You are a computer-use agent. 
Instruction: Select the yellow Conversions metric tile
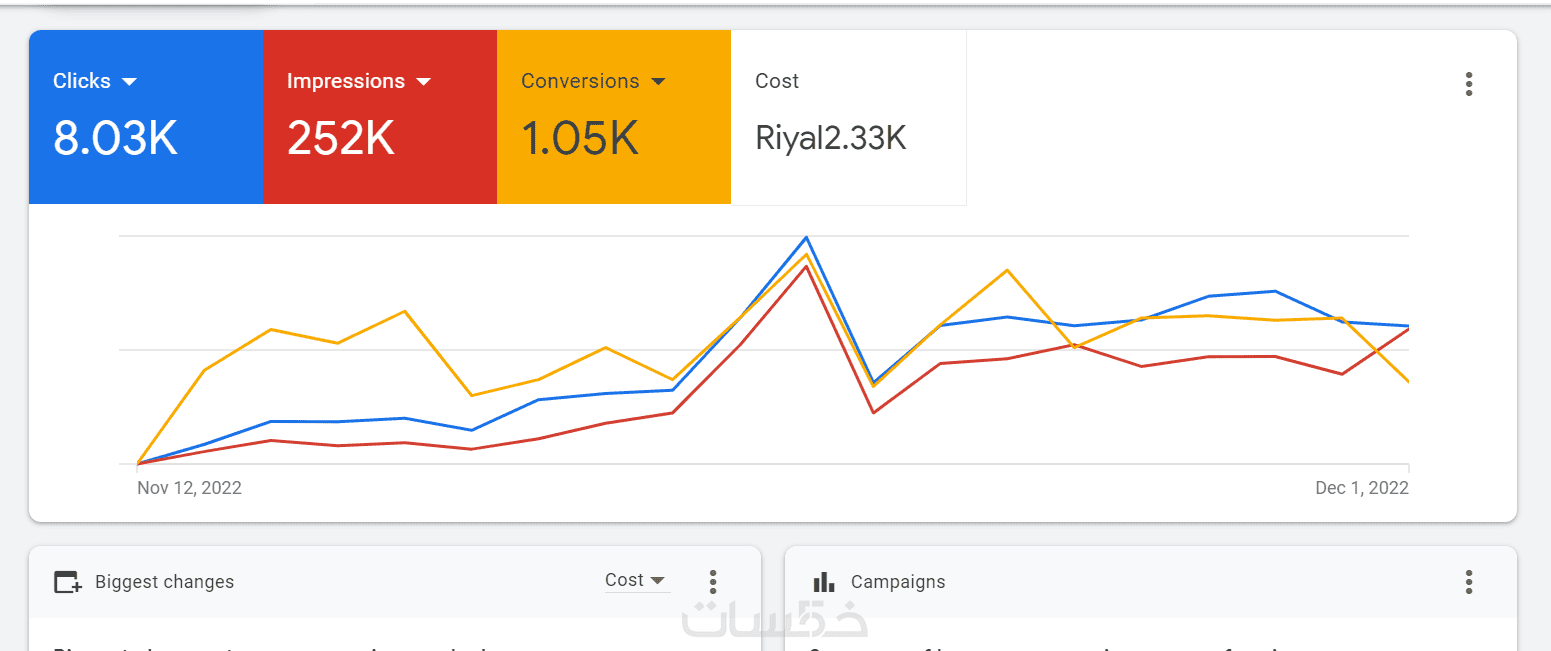click(614, 117)
